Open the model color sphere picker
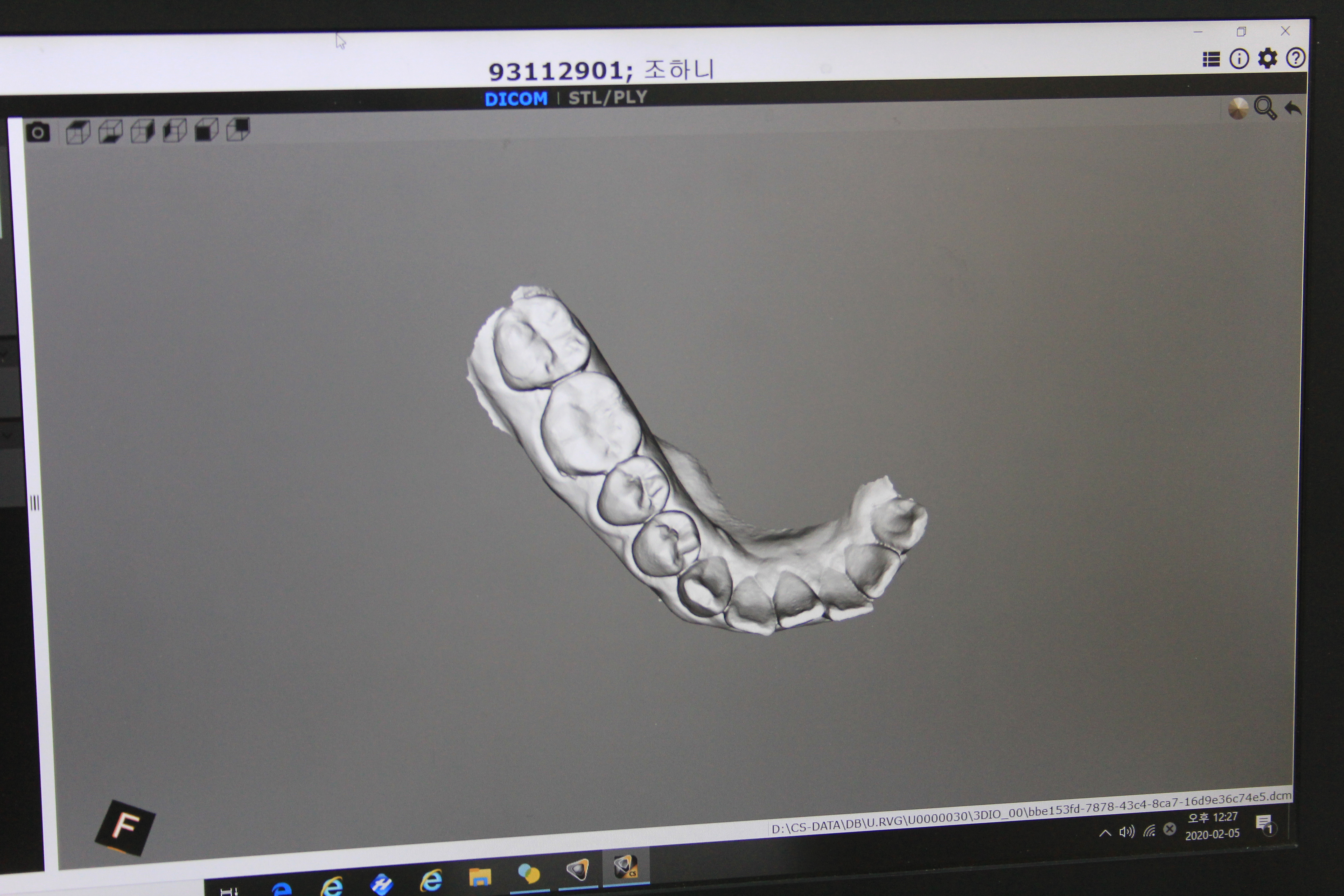Image resolution: width=1344 pixels, height=896 pixels. click(1238, 108)
